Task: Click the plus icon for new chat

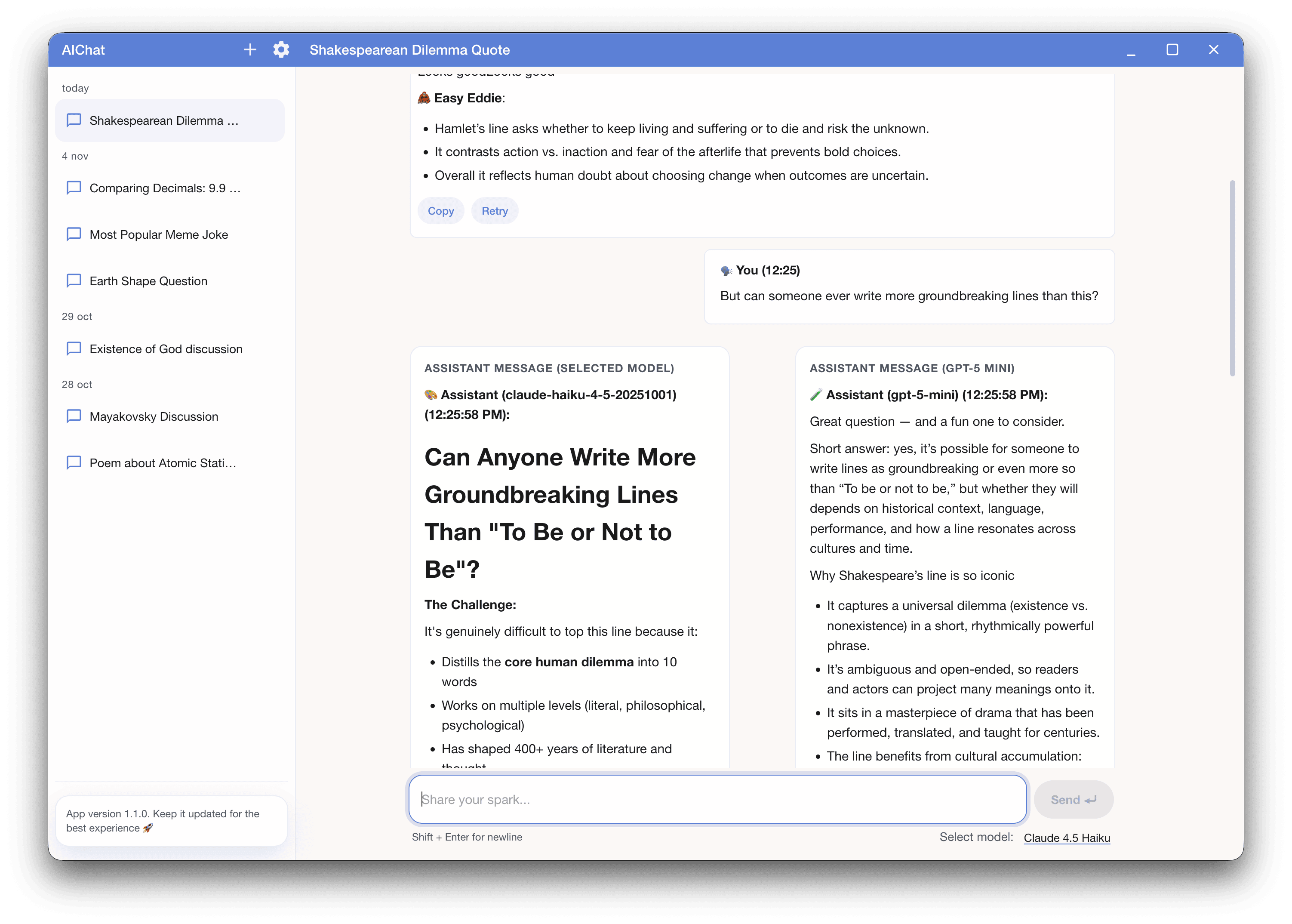Action: coord(250,50)
